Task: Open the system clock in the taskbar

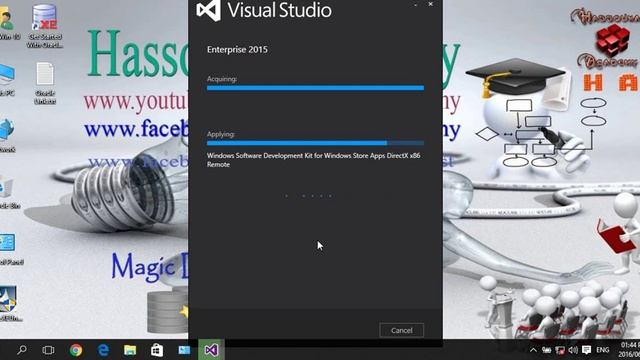Action: pyautogui.click(x=629, y=350)
